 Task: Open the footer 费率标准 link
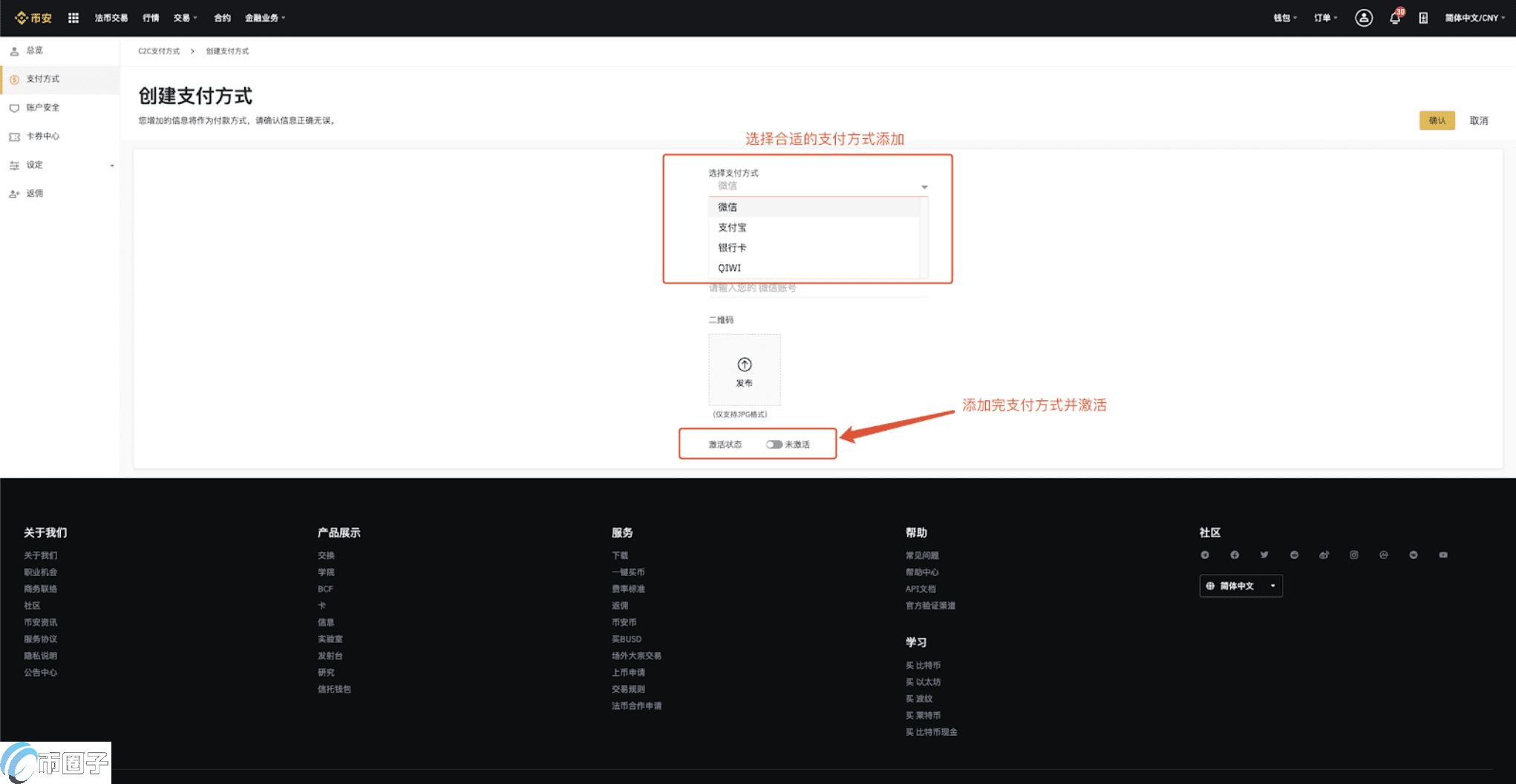[x=628, y=589]
